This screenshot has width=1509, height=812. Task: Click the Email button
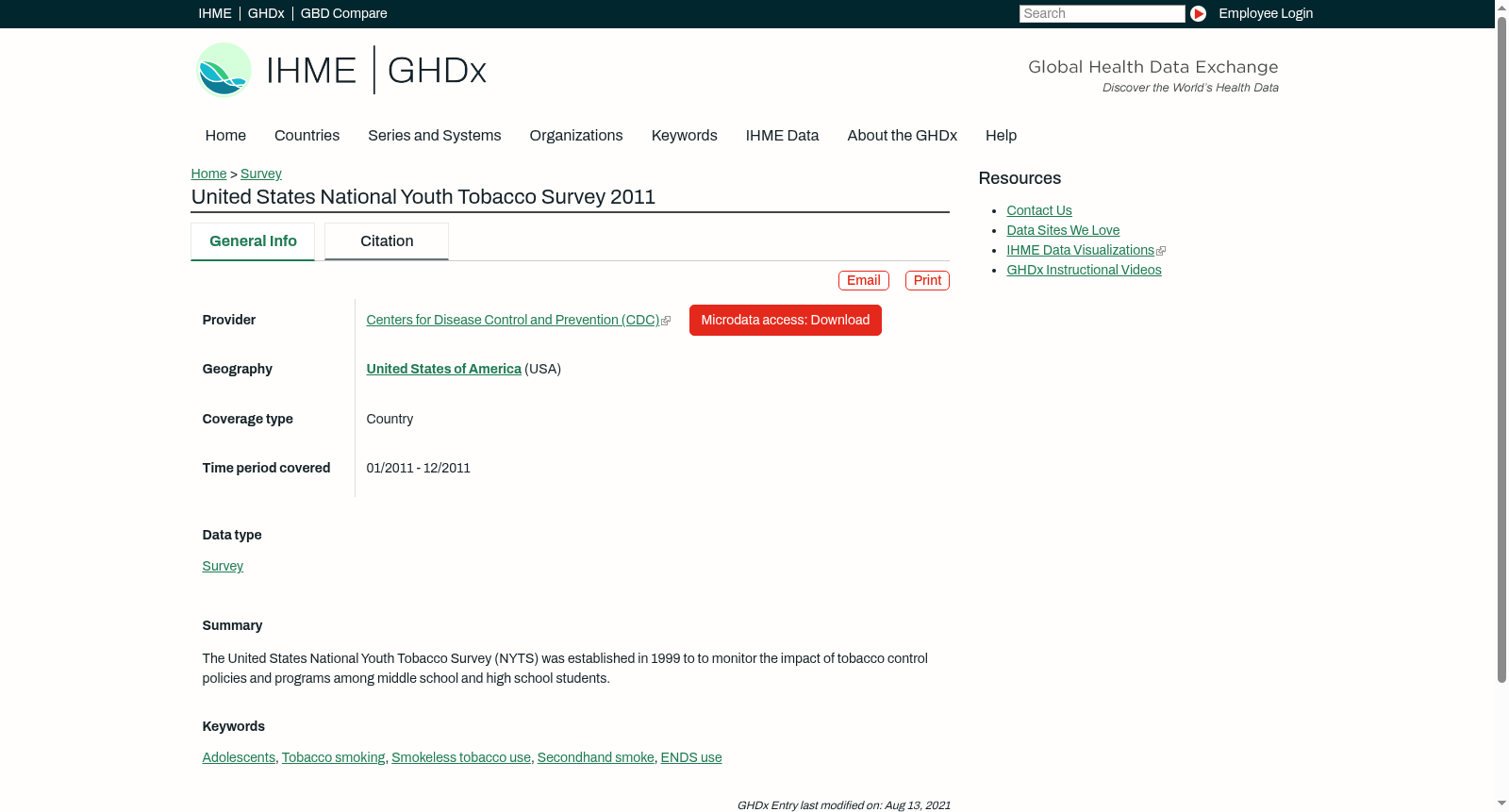tap(864, 280)
